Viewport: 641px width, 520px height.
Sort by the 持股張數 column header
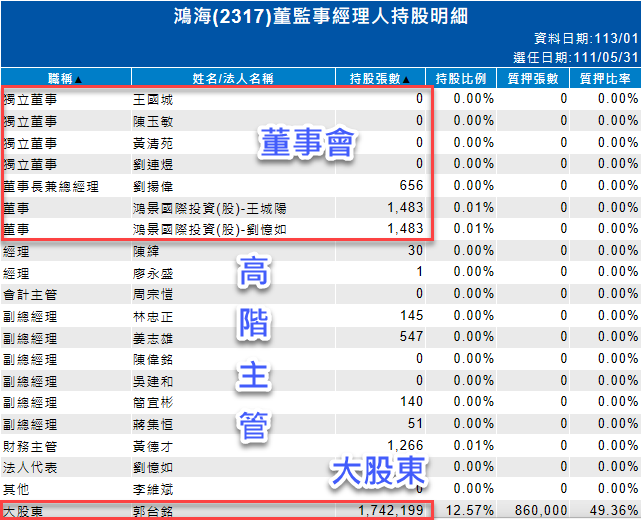[x=380, y=78]
